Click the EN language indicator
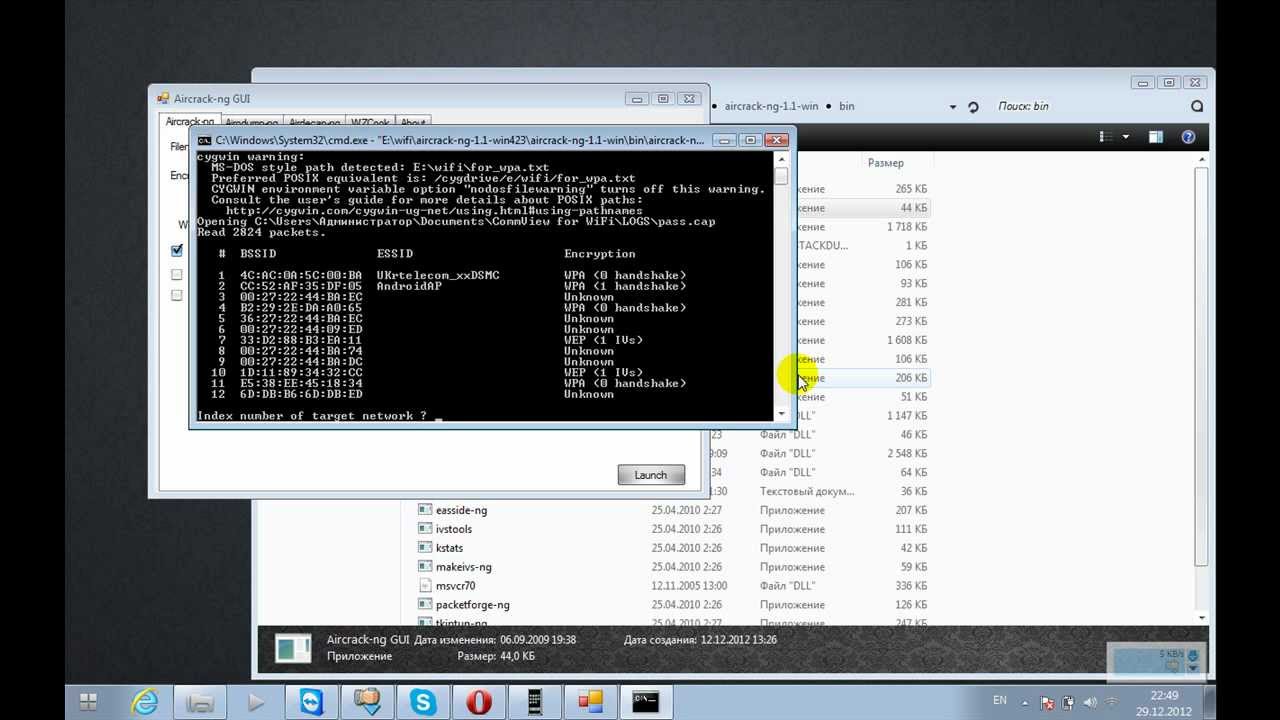The image size is (1280, 720). point(1000,700)
